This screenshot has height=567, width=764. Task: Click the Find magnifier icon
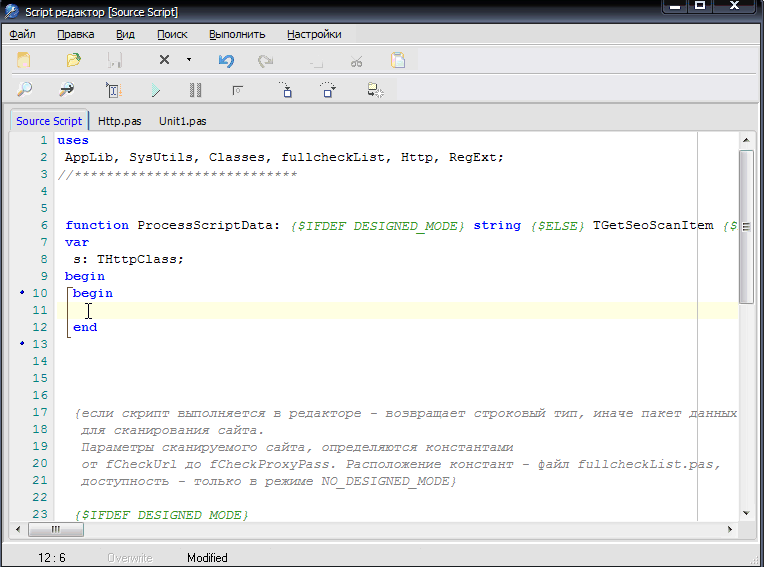pos(24,90)
